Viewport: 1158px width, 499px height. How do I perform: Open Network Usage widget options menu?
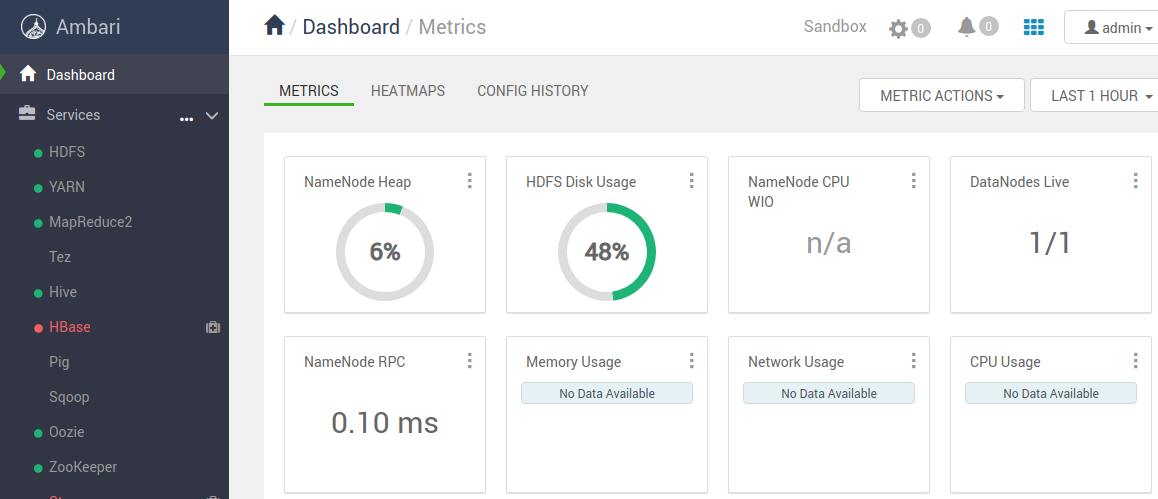point(914,361)
